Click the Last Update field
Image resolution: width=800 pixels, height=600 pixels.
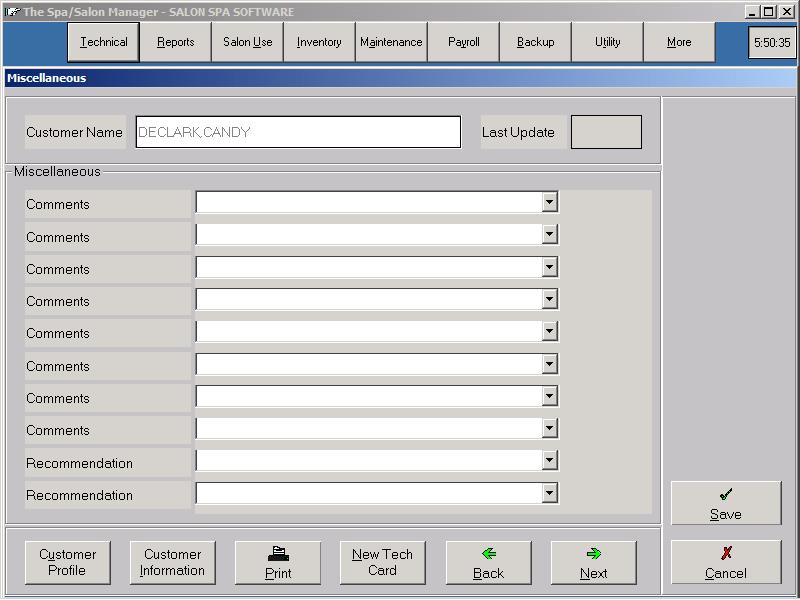point(606,132)
